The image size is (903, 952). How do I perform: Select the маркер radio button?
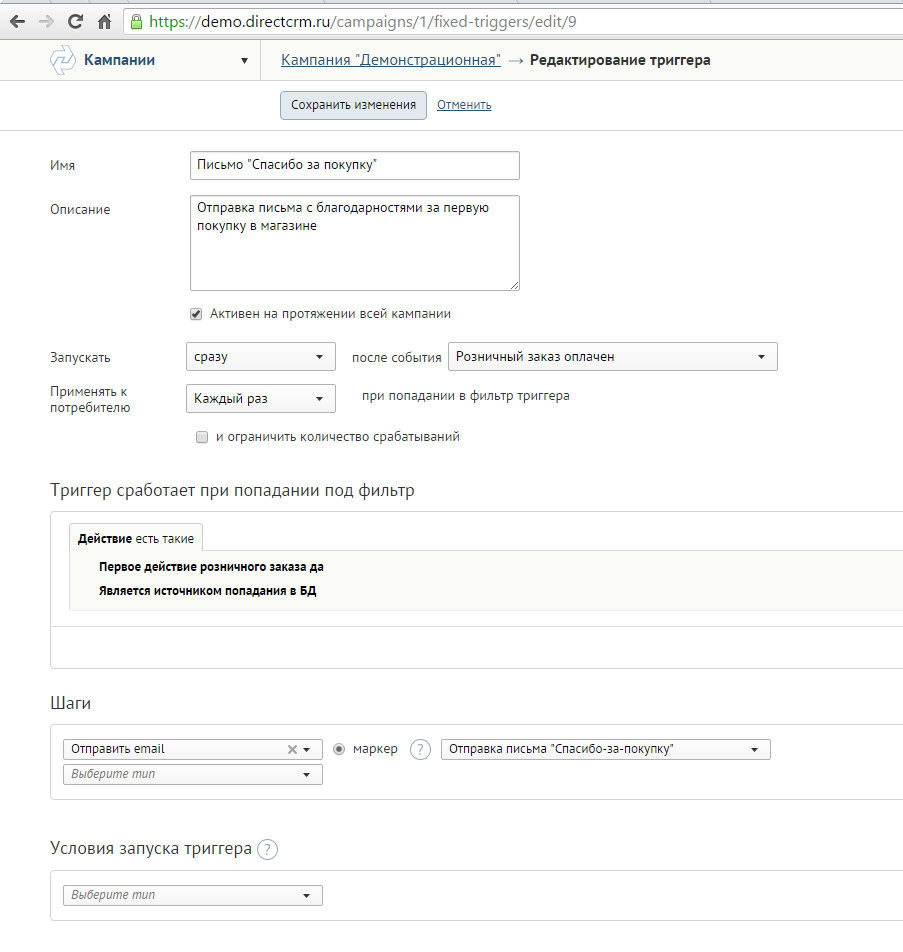(x=339, y=750)
